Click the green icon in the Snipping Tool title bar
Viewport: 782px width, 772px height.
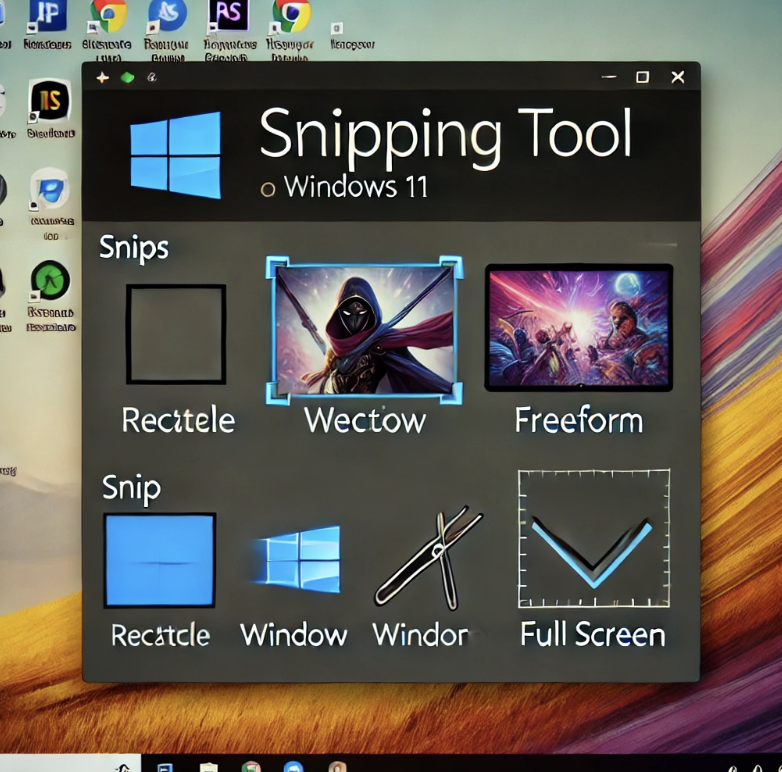tap(128, 77)
